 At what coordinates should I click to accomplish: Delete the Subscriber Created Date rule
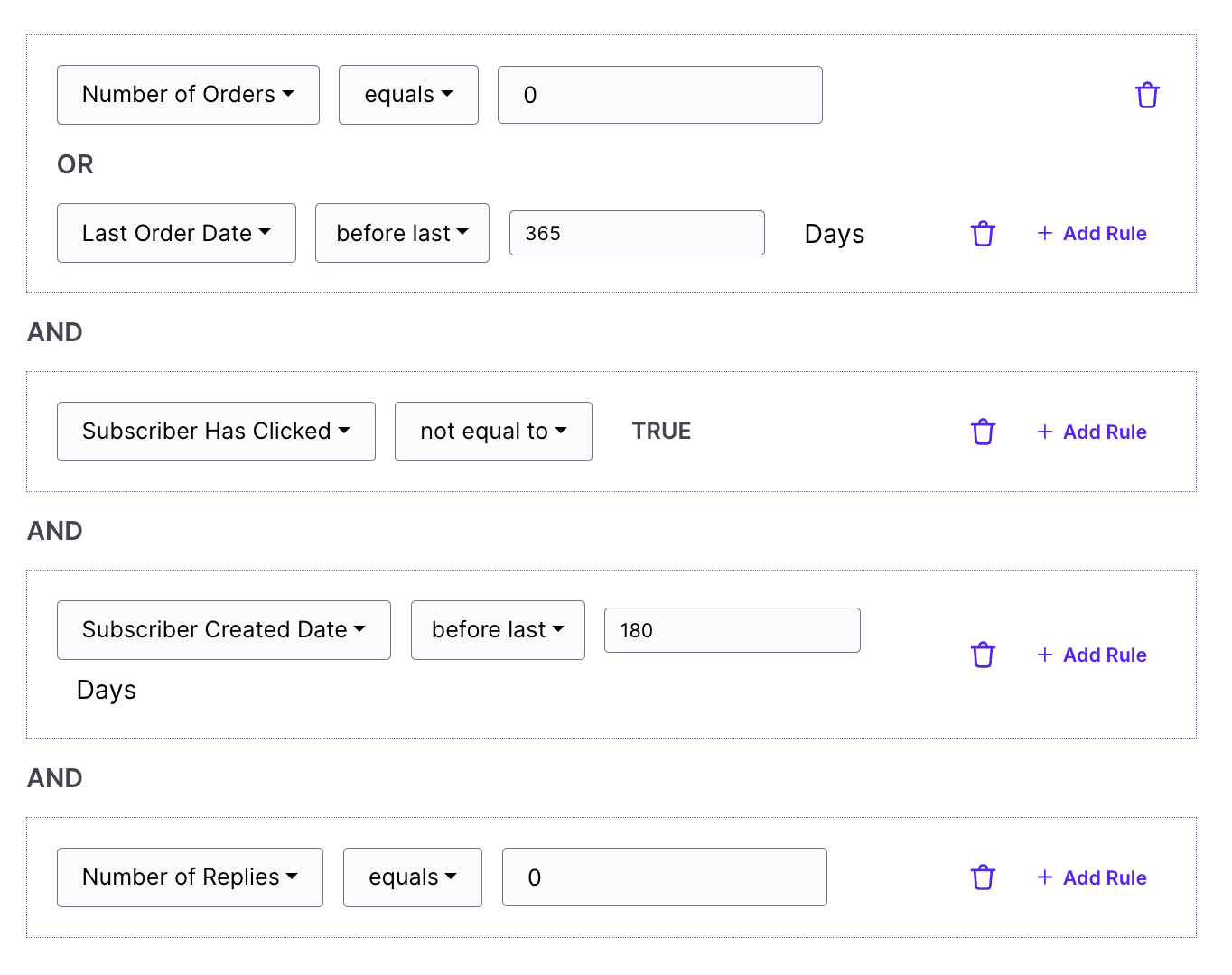tap(983, 655)
